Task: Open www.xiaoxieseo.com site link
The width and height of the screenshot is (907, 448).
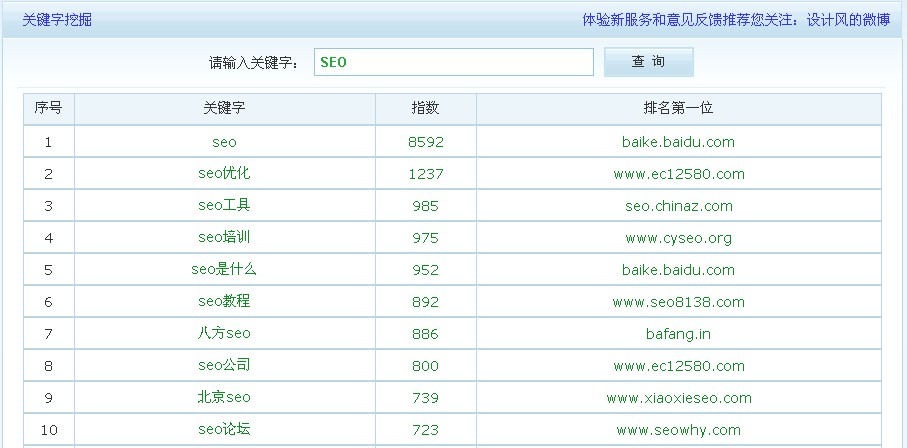Action: click(x=679, y=398)
